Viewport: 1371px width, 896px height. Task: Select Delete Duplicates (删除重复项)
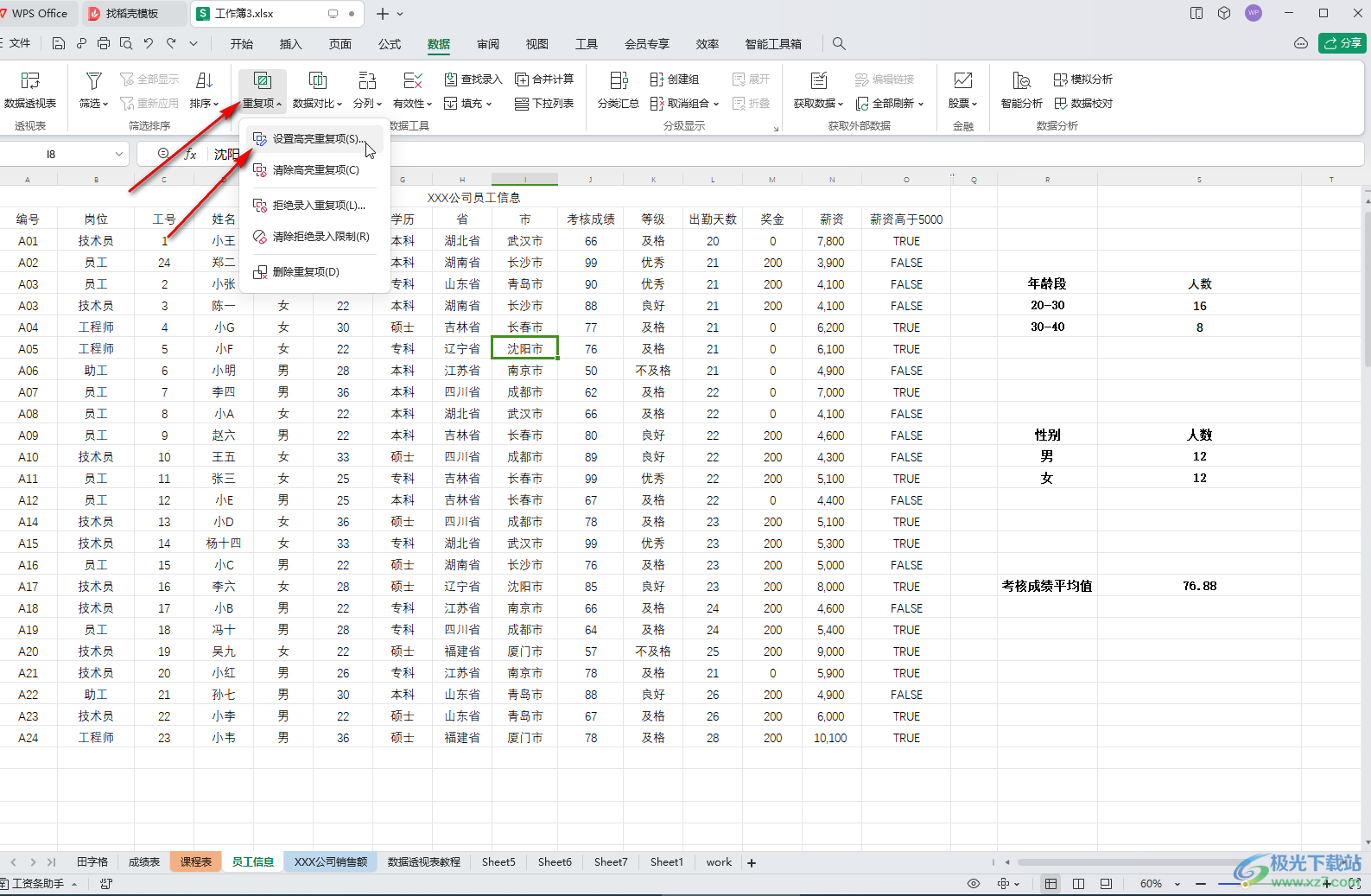[x=314, y=272]
